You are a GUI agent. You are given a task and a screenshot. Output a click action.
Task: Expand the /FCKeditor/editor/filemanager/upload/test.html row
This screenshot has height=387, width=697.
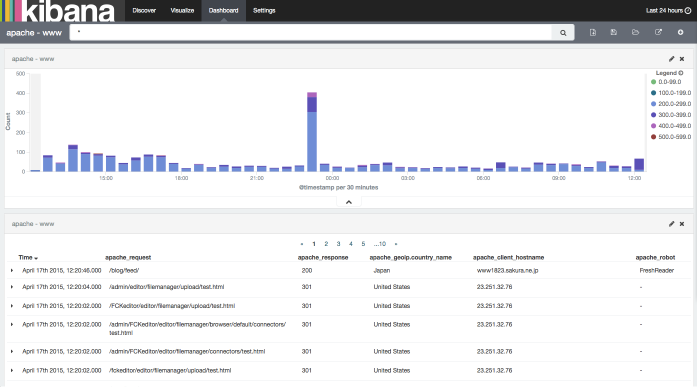[x=12, y=306]
